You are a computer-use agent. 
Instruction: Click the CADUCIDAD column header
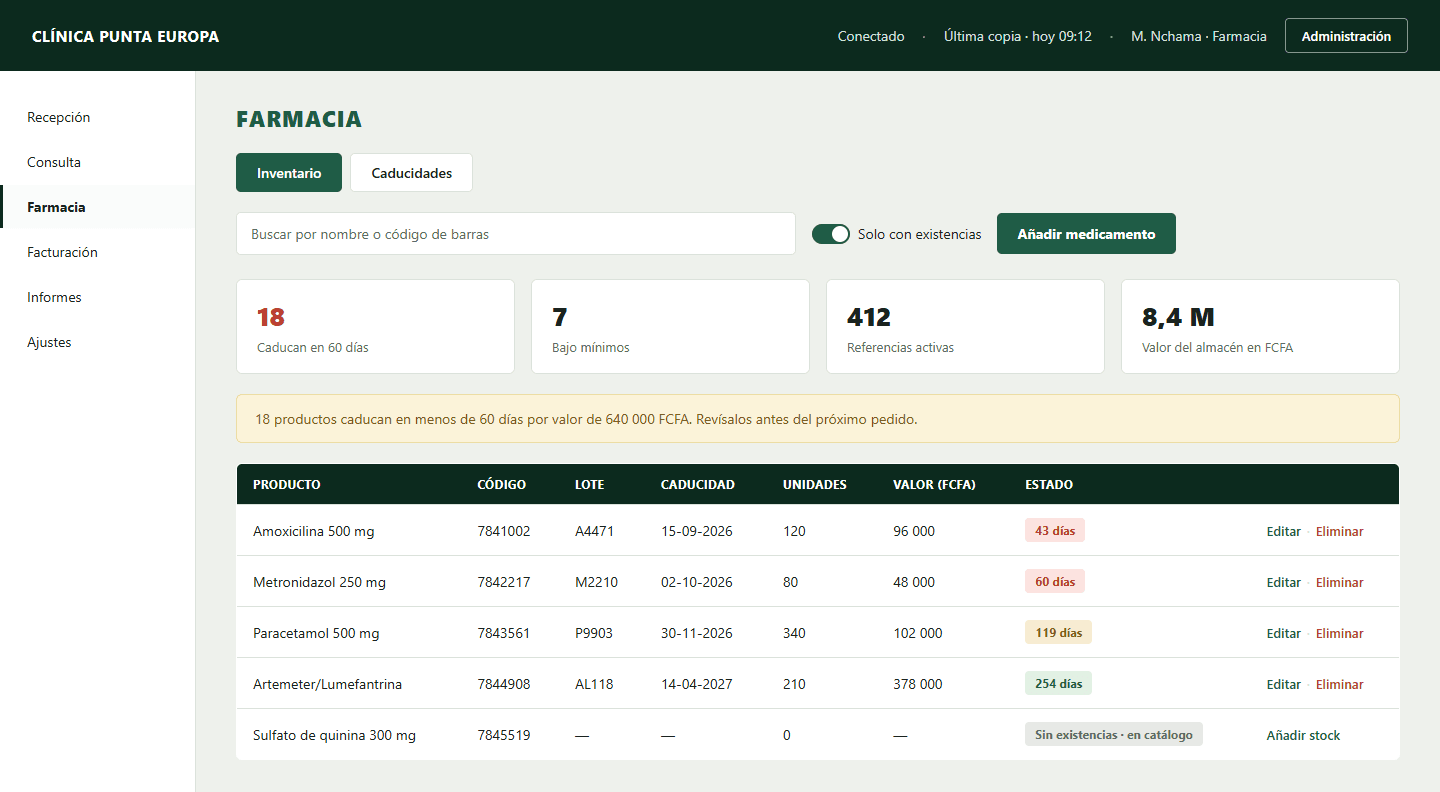click(697, 484)
